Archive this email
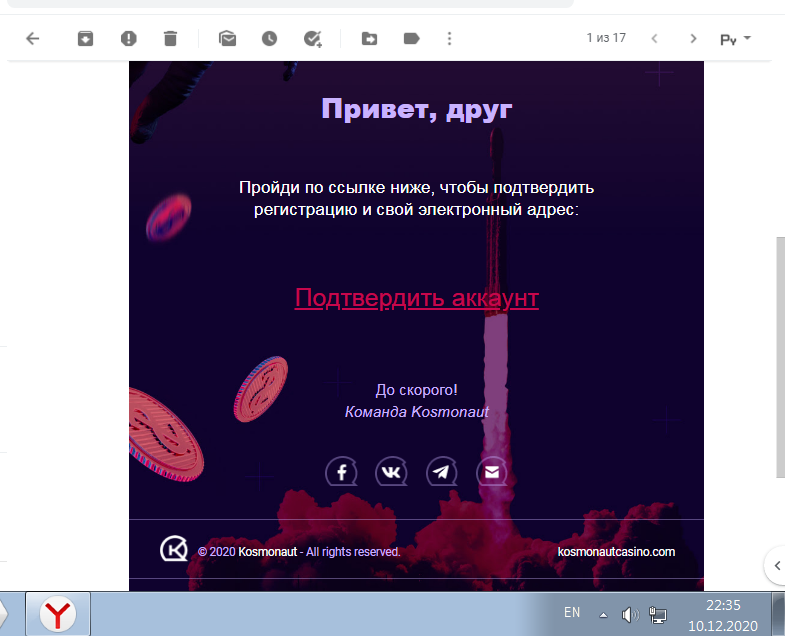Screen dimensions: 785x636 tap(86, 39)
